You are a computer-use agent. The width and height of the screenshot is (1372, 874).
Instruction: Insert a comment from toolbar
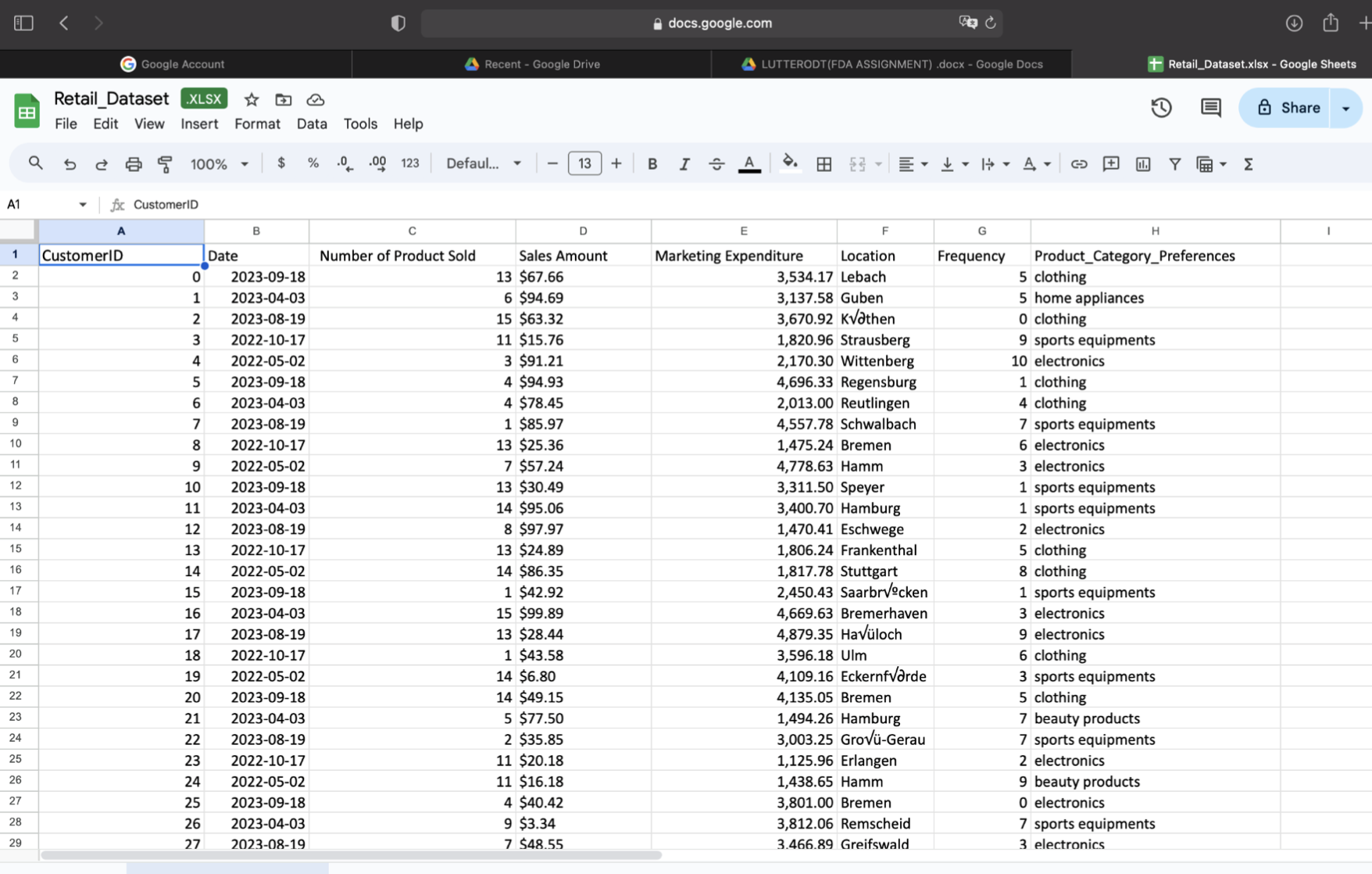pos(1111,164)
